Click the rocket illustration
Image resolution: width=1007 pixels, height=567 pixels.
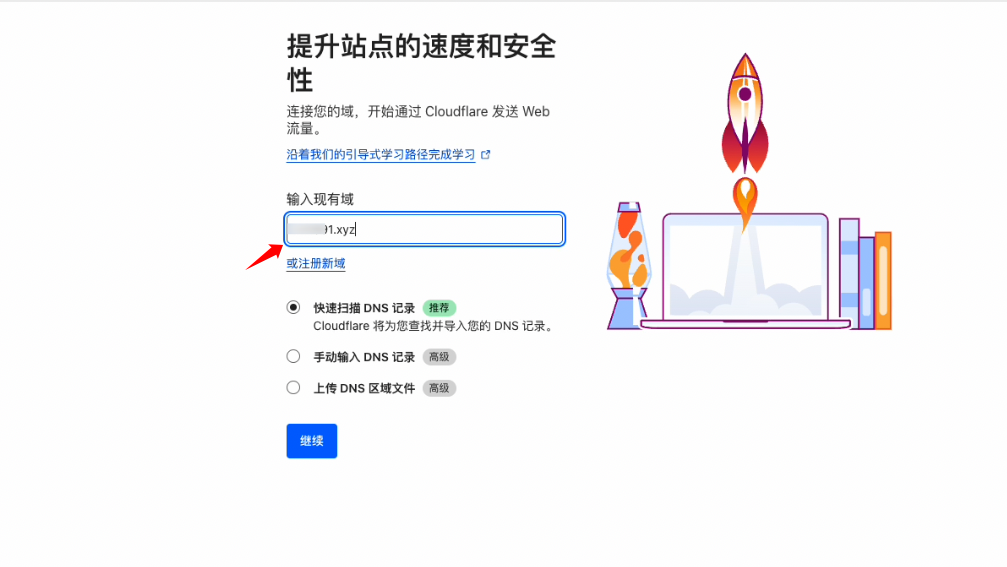(745, 140)
